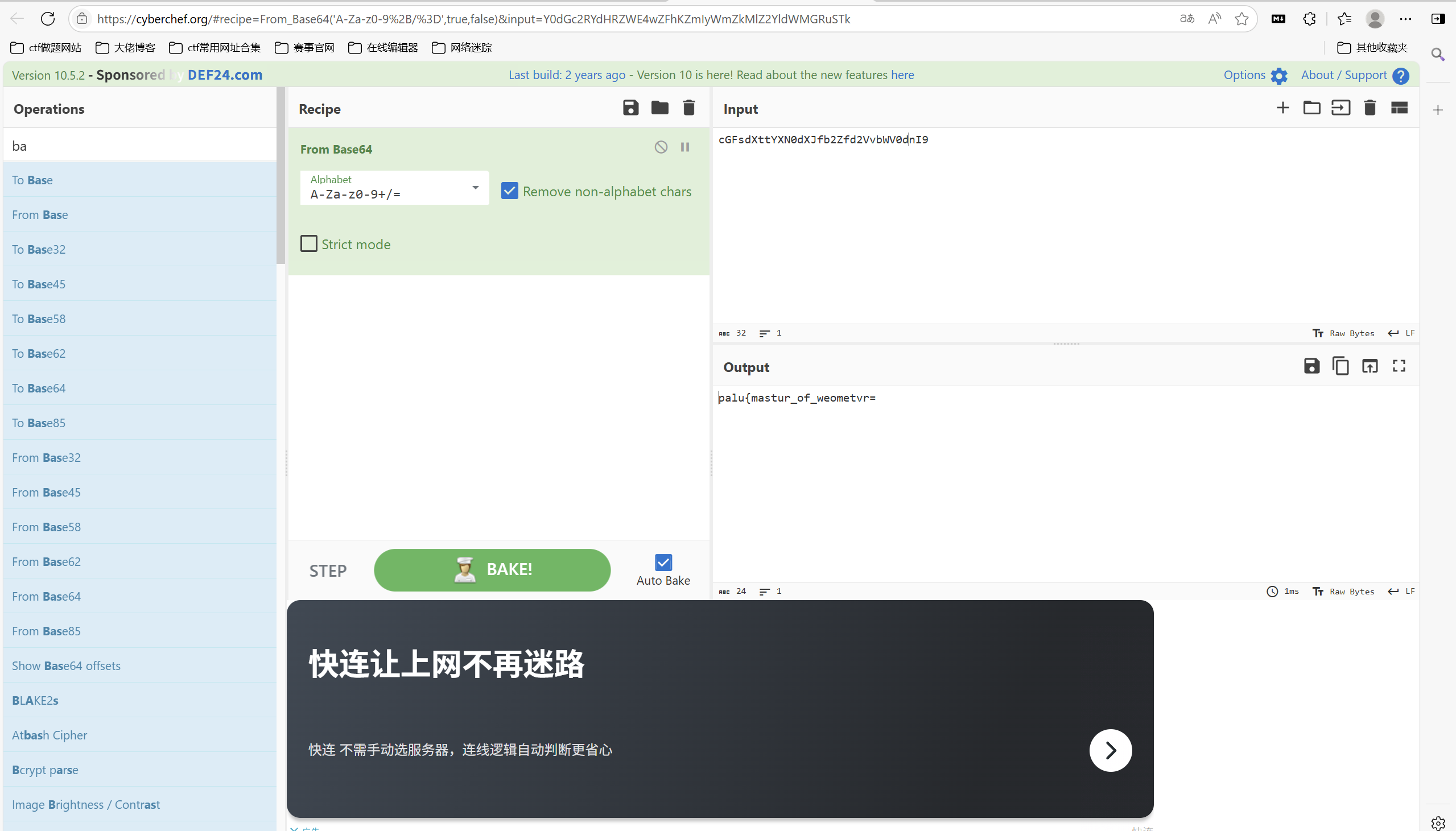Screen dimensions: 1456x831
Task: Select the To Base85 operation
Action: tap(140, 423)
